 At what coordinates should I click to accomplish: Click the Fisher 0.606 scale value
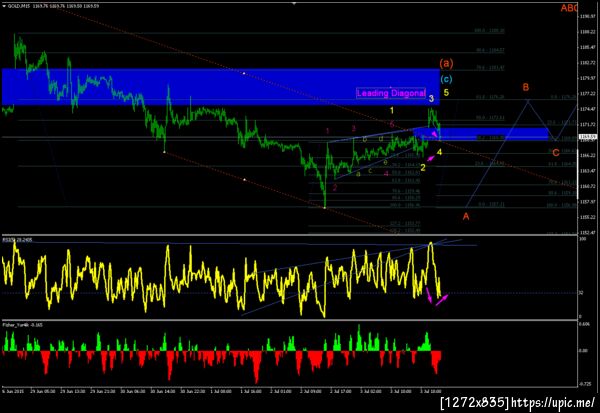coord(585,324)
